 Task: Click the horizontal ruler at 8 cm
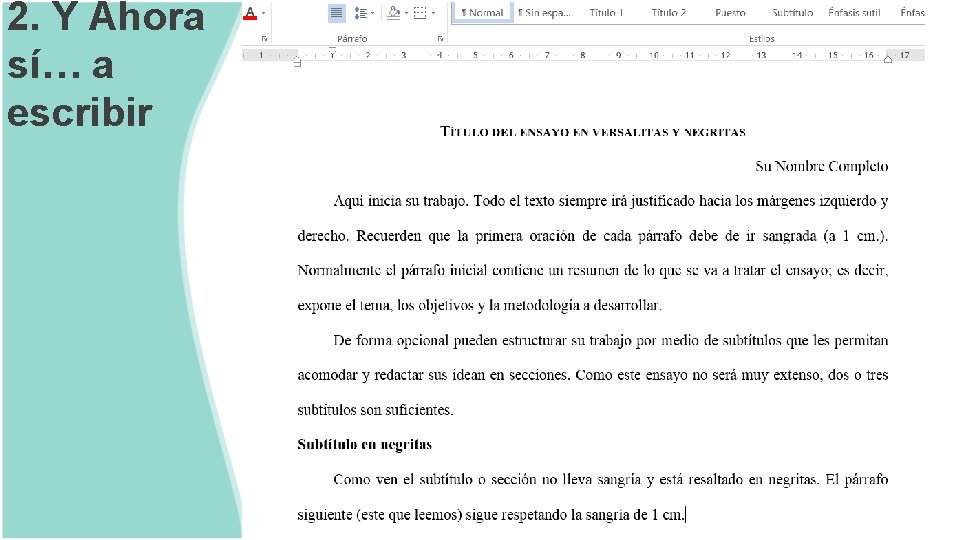point(582,55)
